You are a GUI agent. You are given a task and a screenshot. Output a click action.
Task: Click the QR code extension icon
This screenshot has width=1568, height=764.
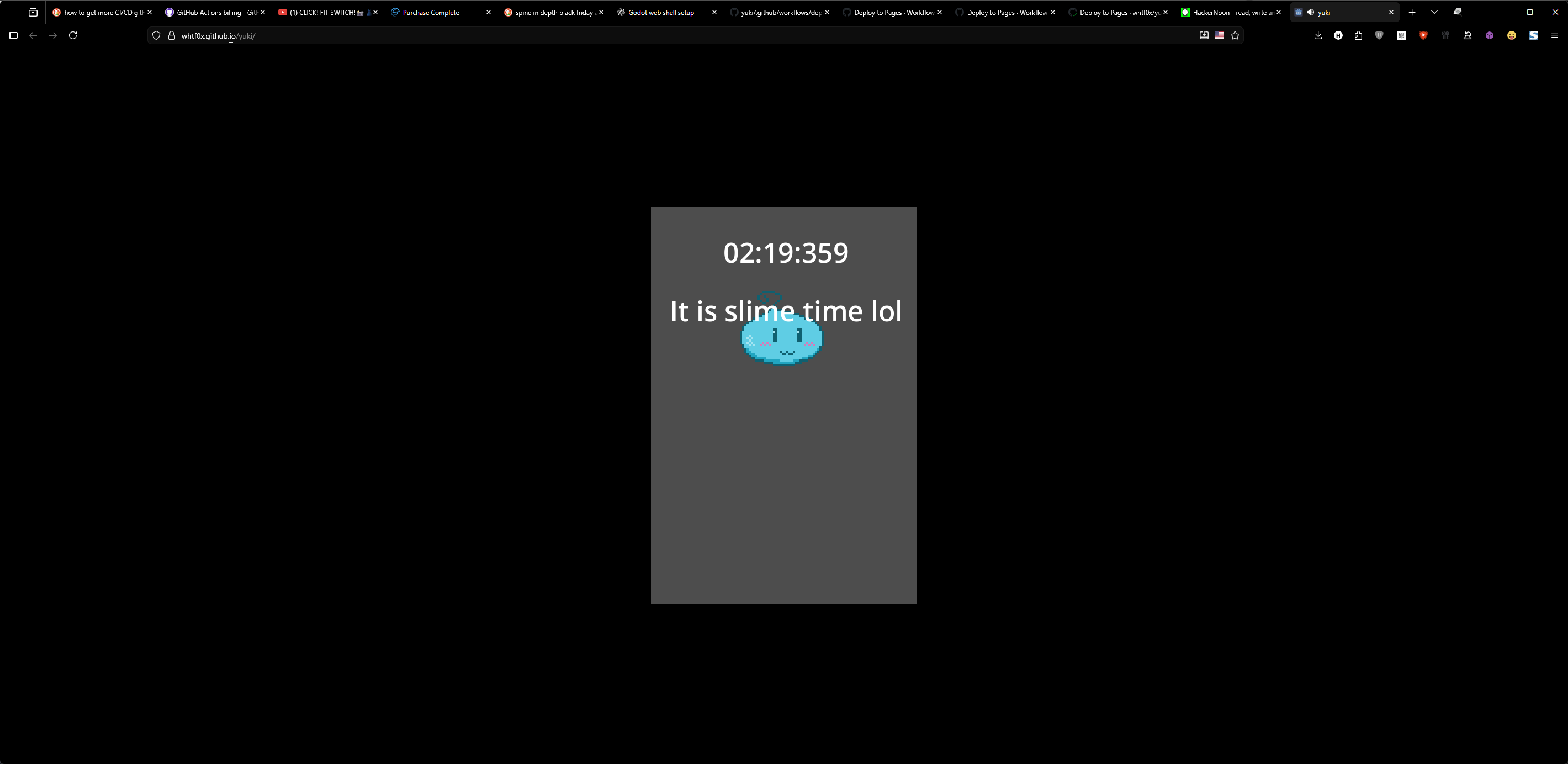point(1401,35)
